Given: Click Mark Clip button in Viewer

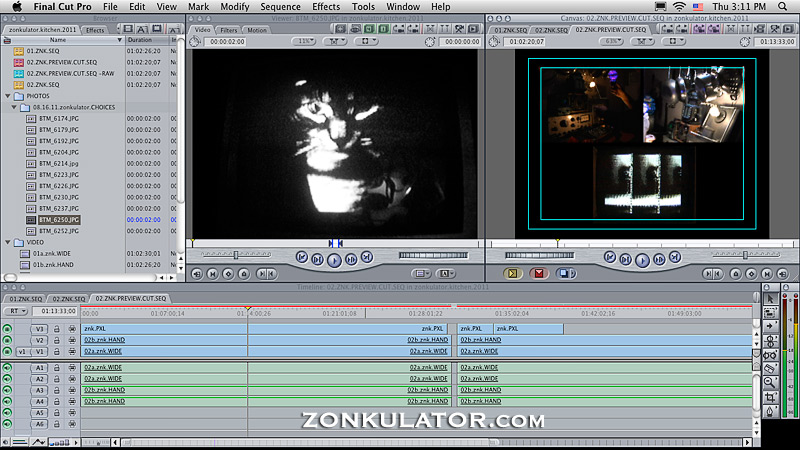Looking at the screenshot, I should (213, 274).
